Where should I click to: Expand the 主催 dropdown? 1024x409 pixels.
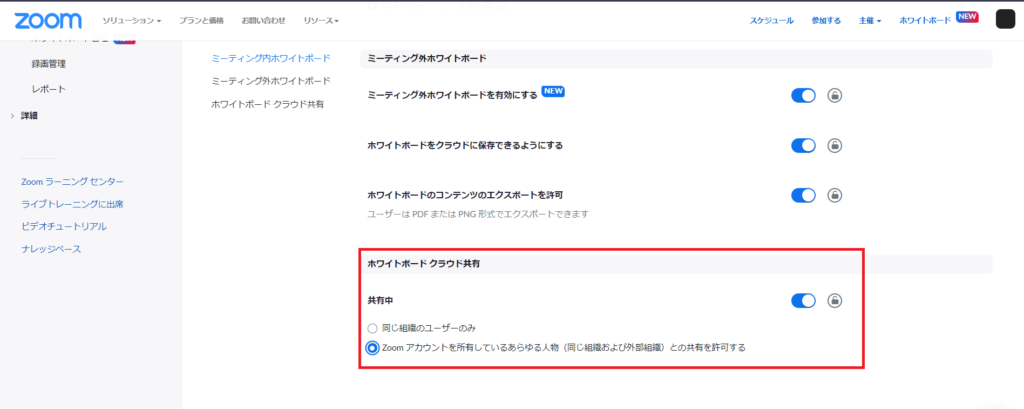coord(869,20)
